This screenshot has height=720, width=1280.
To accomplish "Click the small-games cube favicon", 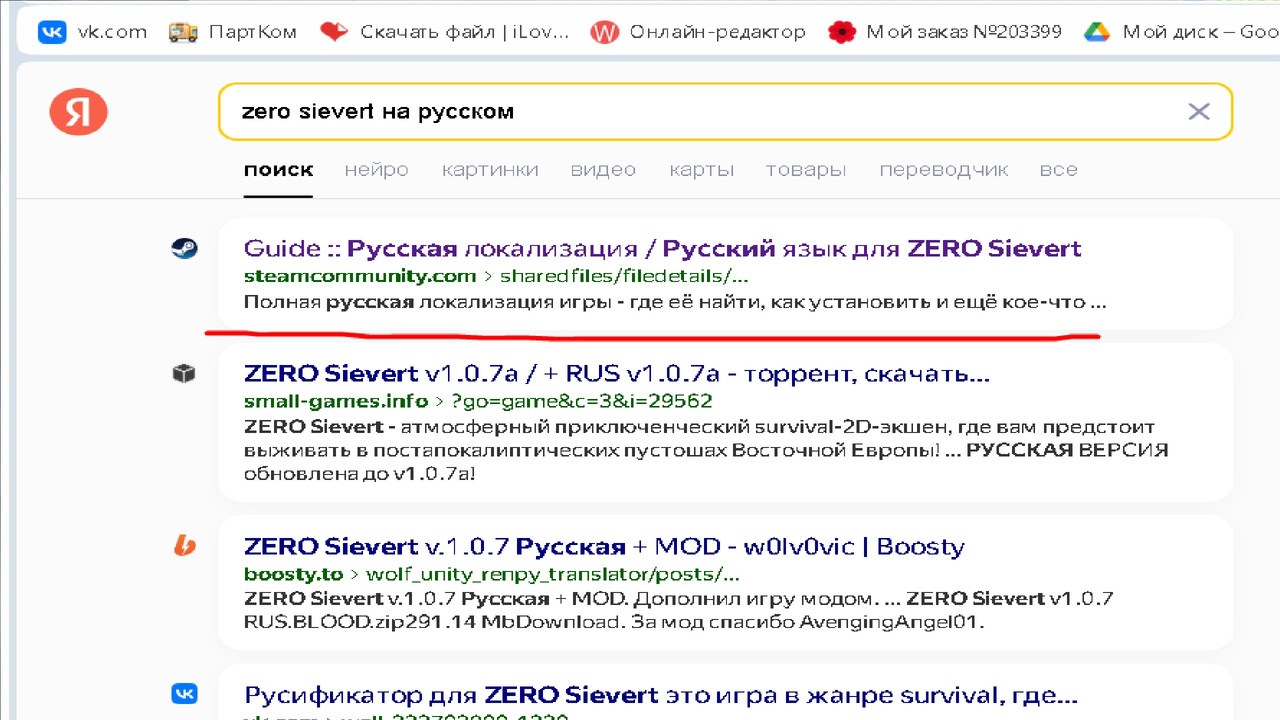I will pos(184,374).
